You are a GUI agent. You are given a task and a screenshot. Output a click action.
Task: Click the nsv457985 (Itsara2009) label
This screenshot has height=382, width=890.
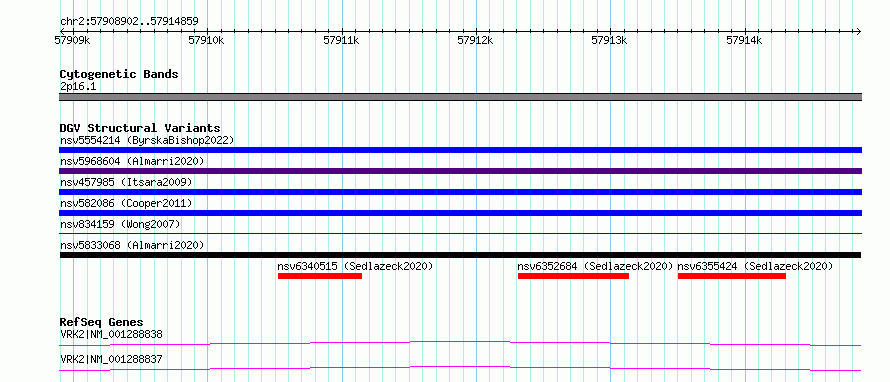click(126, 182)
